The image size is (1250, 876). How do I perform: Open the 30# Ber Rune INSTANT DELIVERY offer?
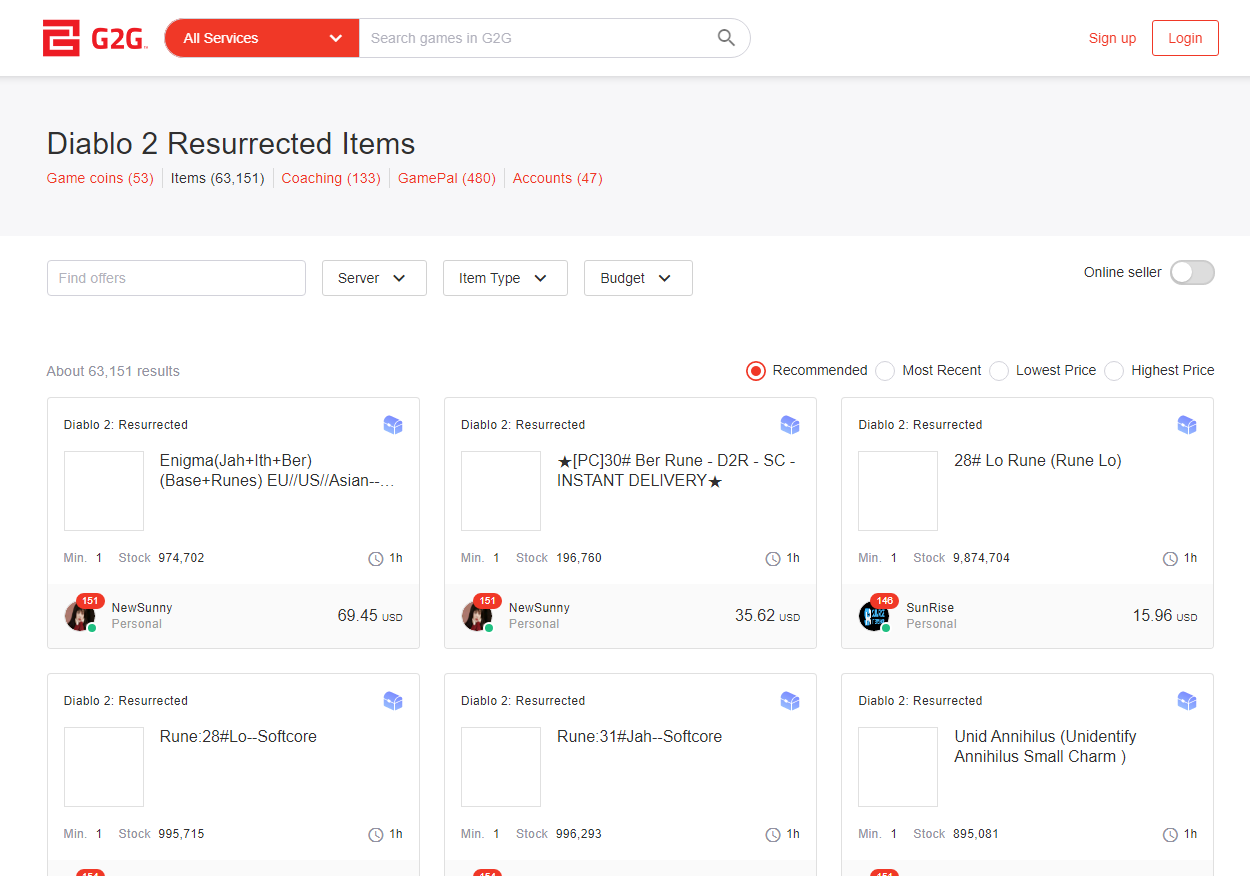coord(676,471)
